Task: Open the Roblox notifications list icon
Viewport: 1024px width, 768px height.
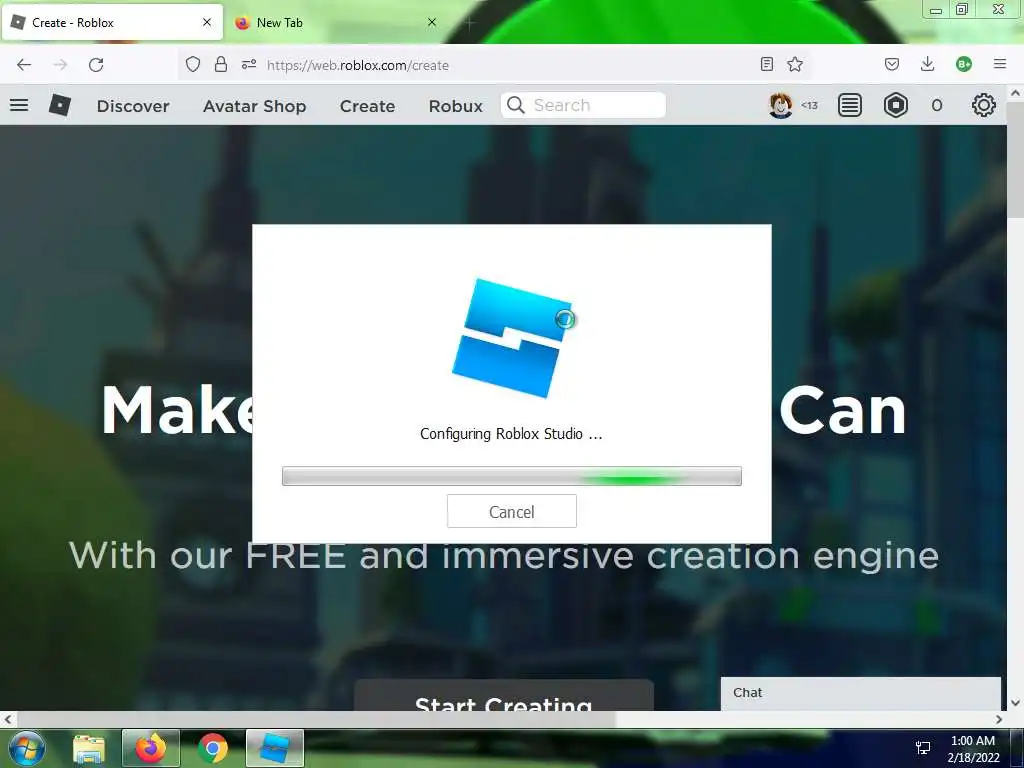Action: [x=850, y=105]
